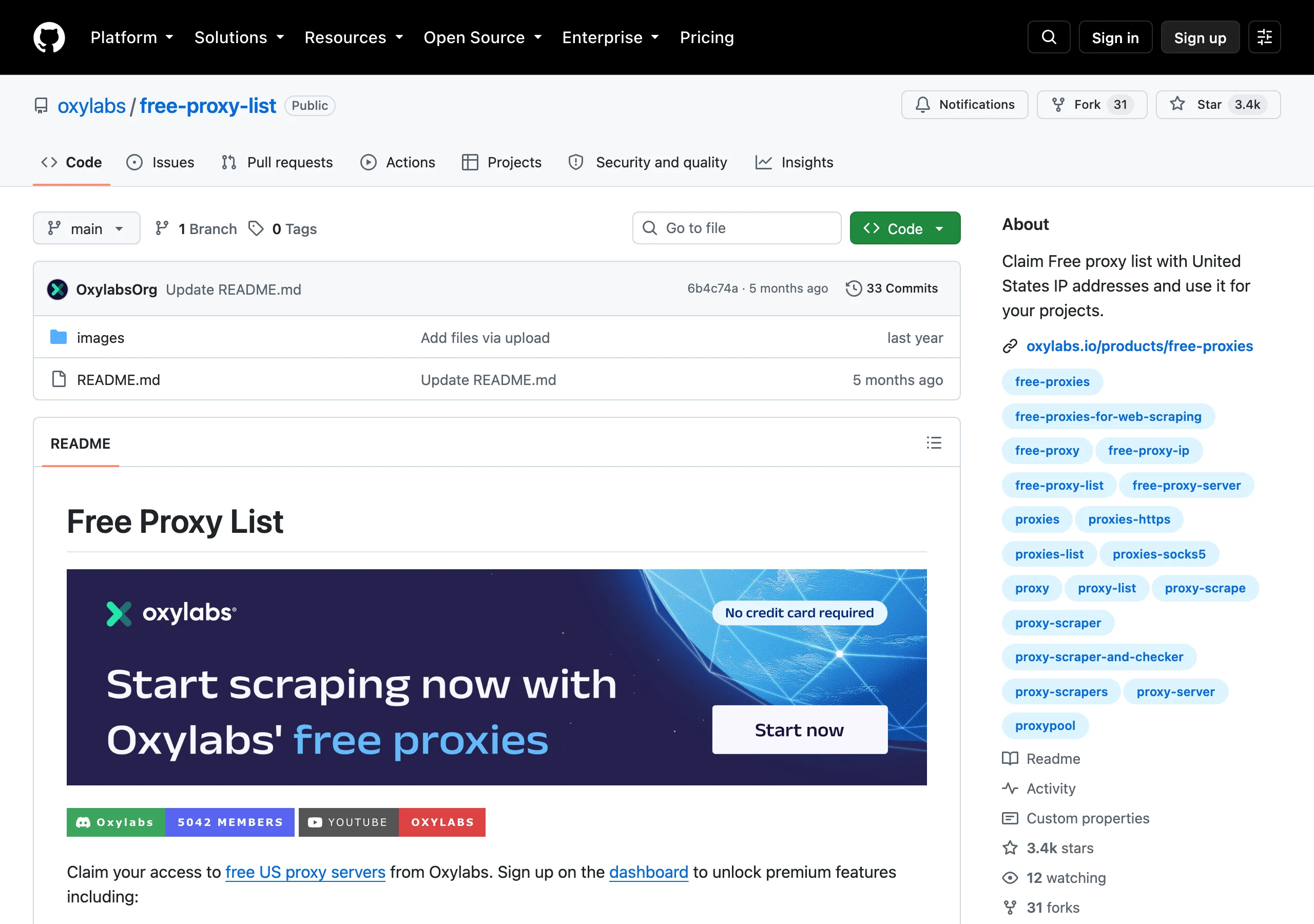Viewport: 1314px width, 924px height.
Task: Click the OxylabsOrg author name
Action: coord(116,290)
